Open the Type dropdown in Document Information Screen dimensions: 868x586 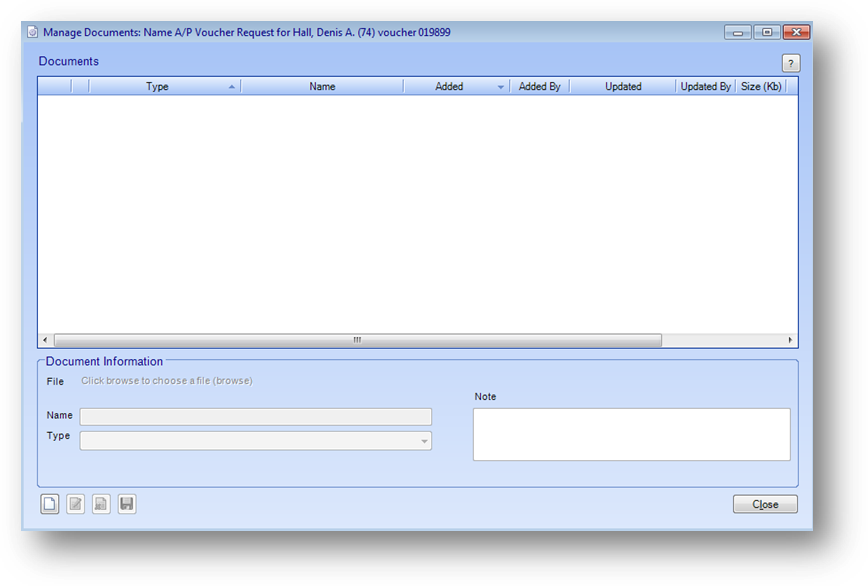[423, 441]
